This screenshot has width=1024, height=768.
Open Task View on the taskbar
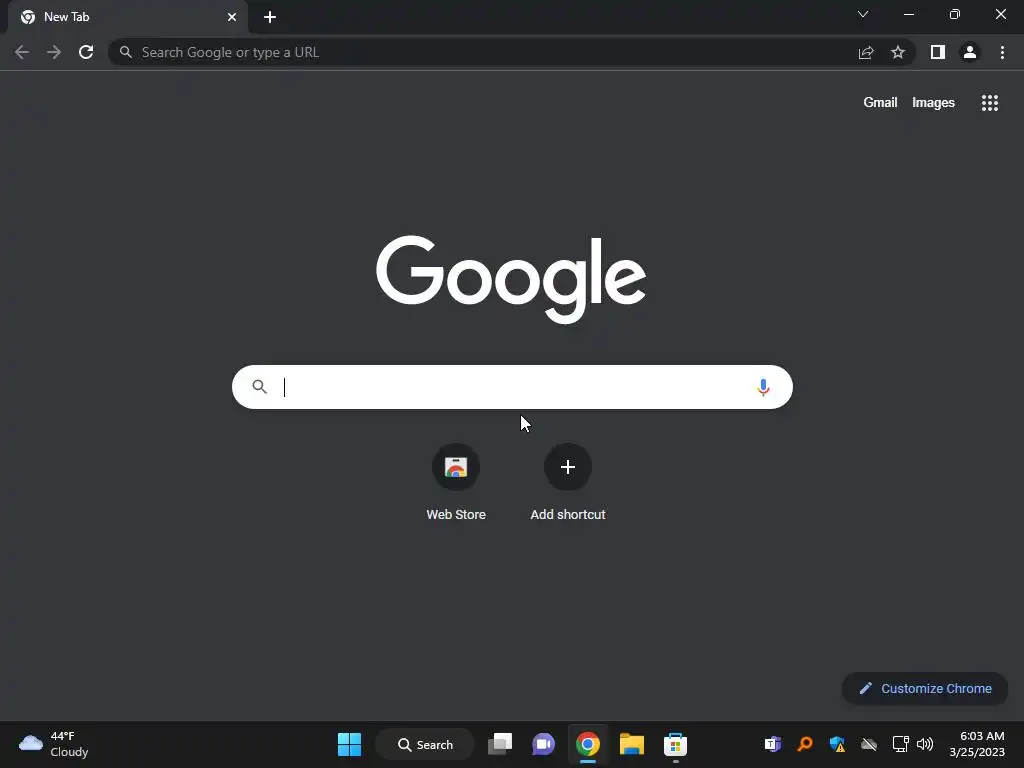(x=500, y=744)
